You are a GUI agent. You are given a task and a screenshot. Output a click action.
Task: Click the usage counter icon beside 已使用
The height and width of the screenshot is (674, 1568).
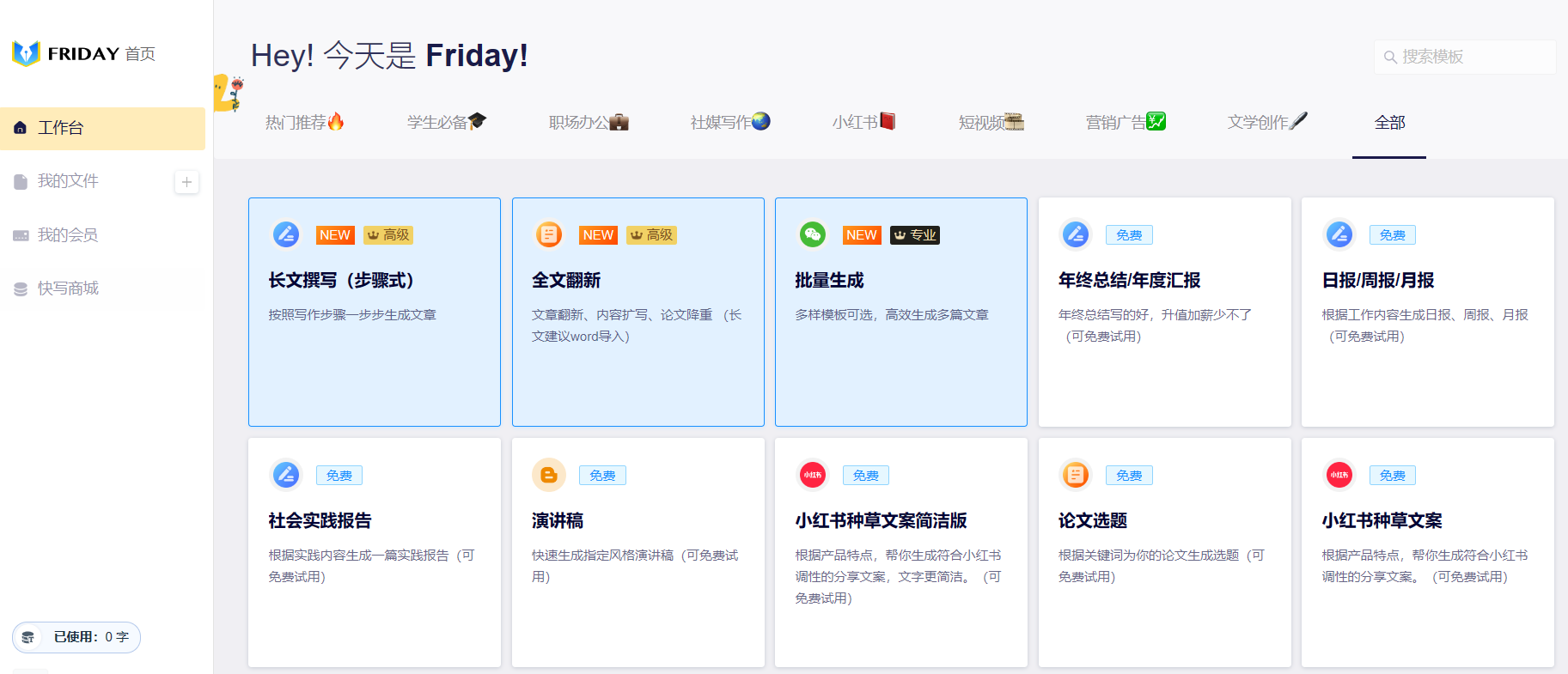[x=28, y=637]
